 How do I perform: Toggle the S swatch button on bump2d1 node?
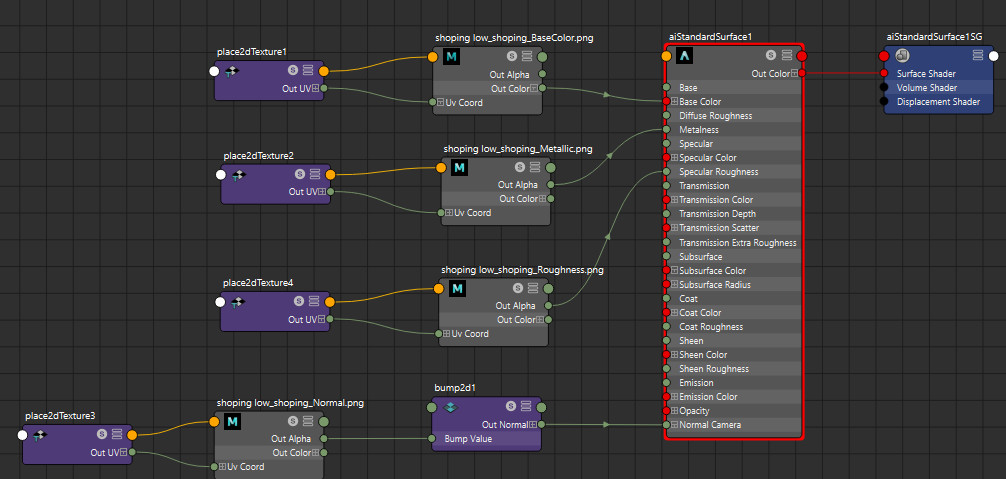tap(511, 406)
